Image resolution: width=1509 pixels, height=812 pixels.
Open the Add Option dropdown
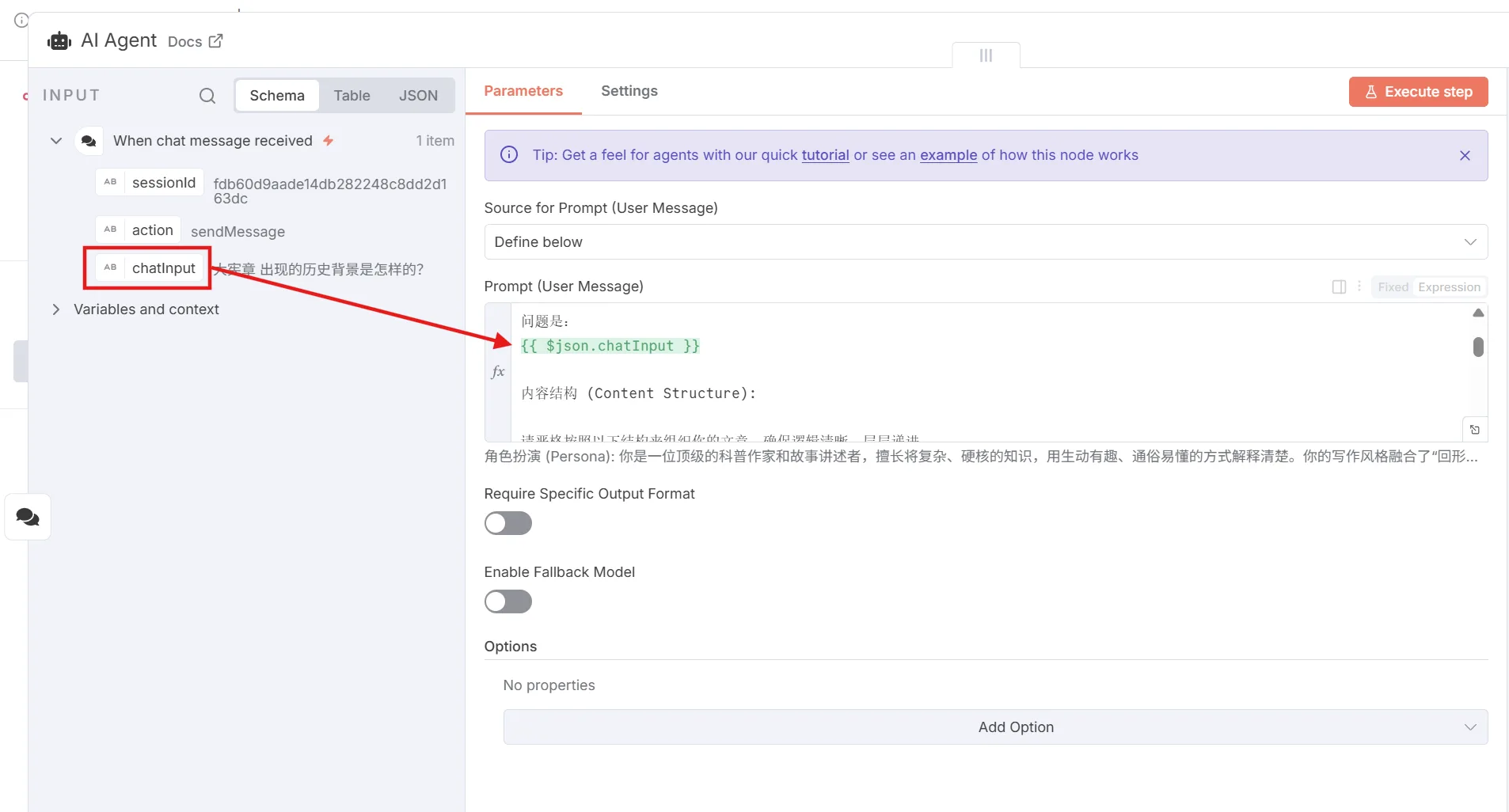pyautogui.click(x=995, y=727)
